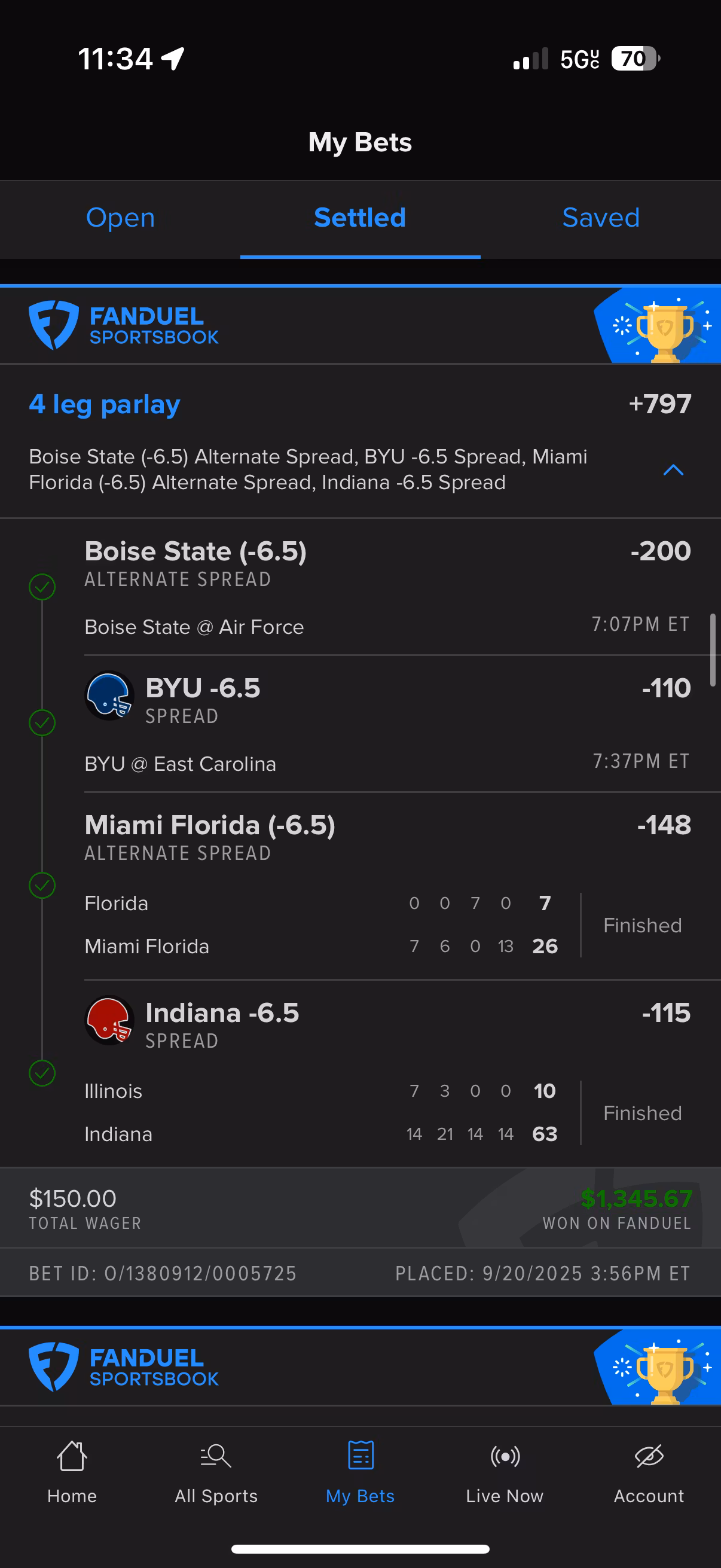The height and width of the screenshot is (1568, 721).
Task: Open Account via crossed-eye icon
Action: coord(649,1456)
